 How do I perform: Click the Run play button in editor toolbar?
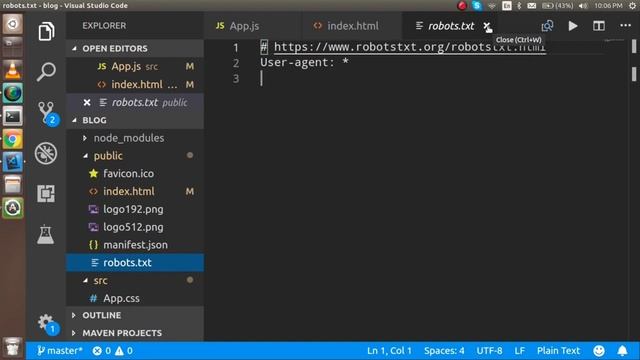(x=573, y=26)
